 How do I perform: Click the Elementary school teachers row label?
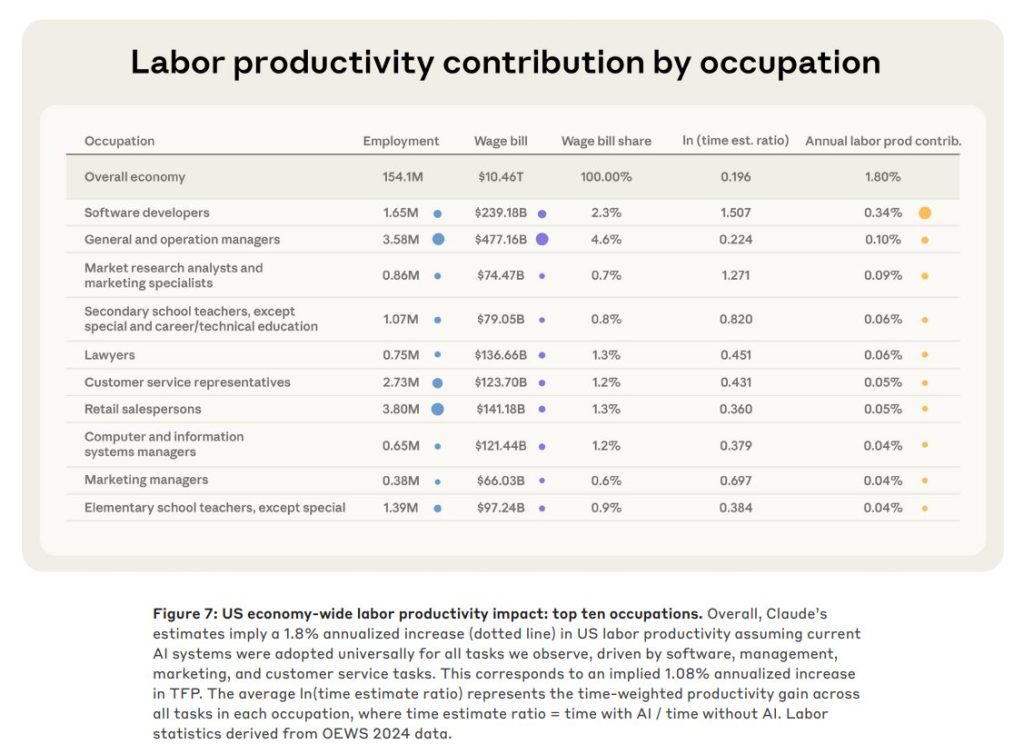(x=214, y=508)
